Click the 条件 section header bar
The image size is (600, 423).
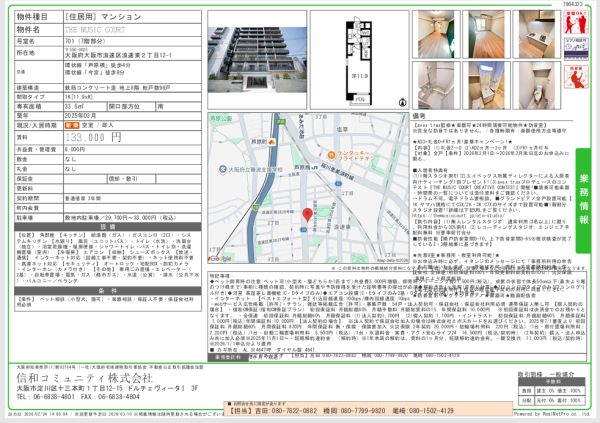click(x=108, y=291)
